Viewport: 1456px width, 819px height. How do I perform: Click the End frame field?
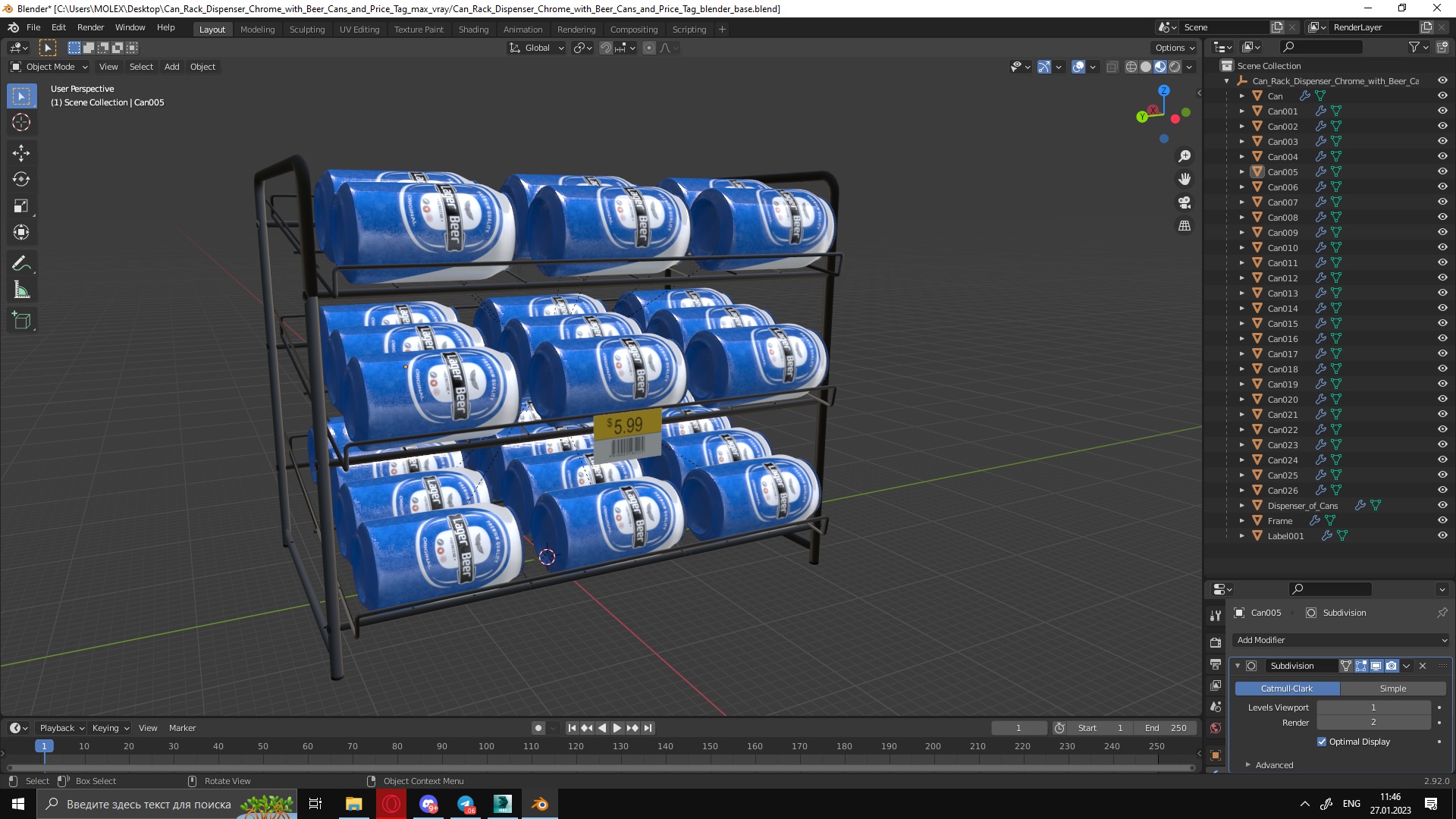tap(1166, 728)
